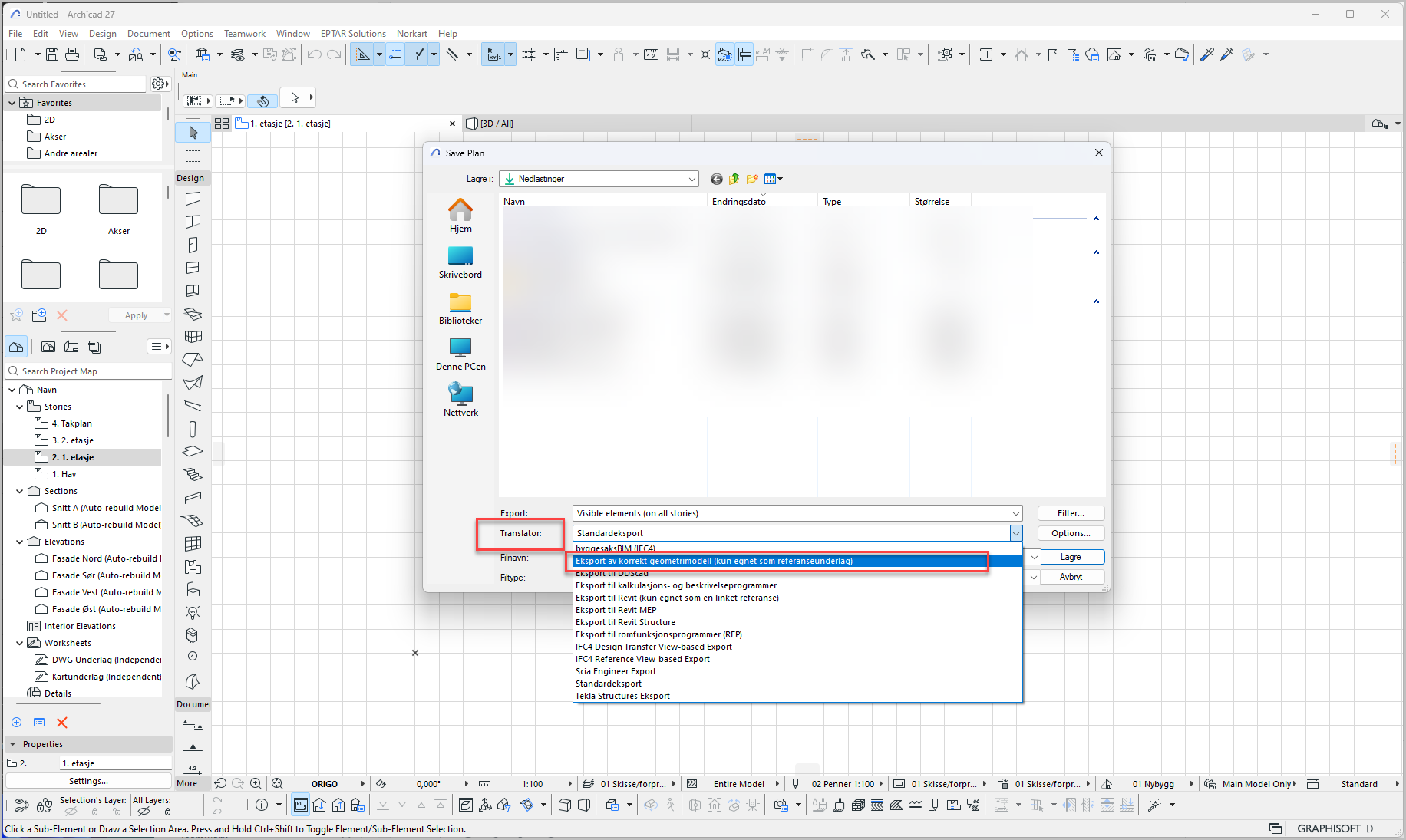Select 4. Takplan in the Project Map
This screenshot has height=840, width=1406.
click(x=71, y=423)
